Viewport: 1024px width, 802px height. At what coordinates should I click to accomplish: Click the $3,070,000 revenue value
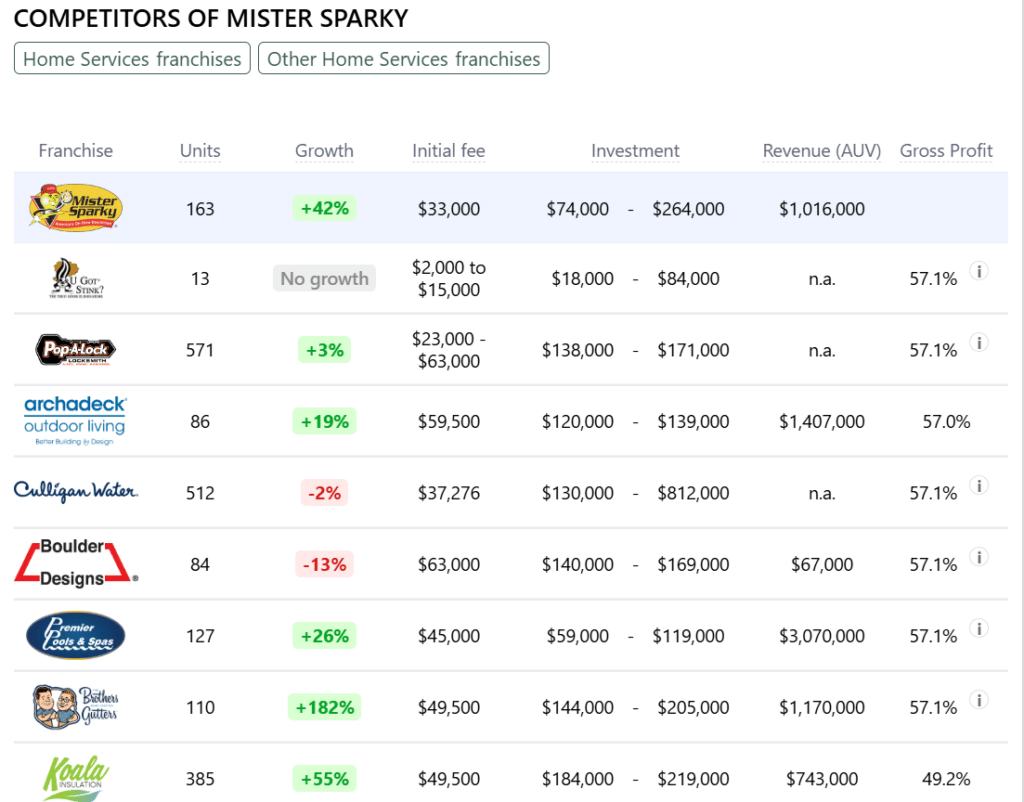[822, 636]
